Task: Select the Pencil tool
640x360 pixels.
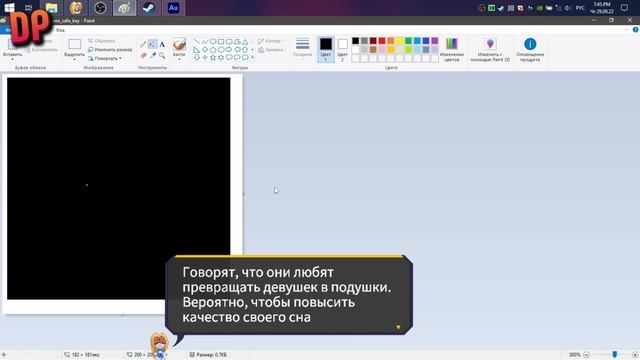Action: (143, 44)
